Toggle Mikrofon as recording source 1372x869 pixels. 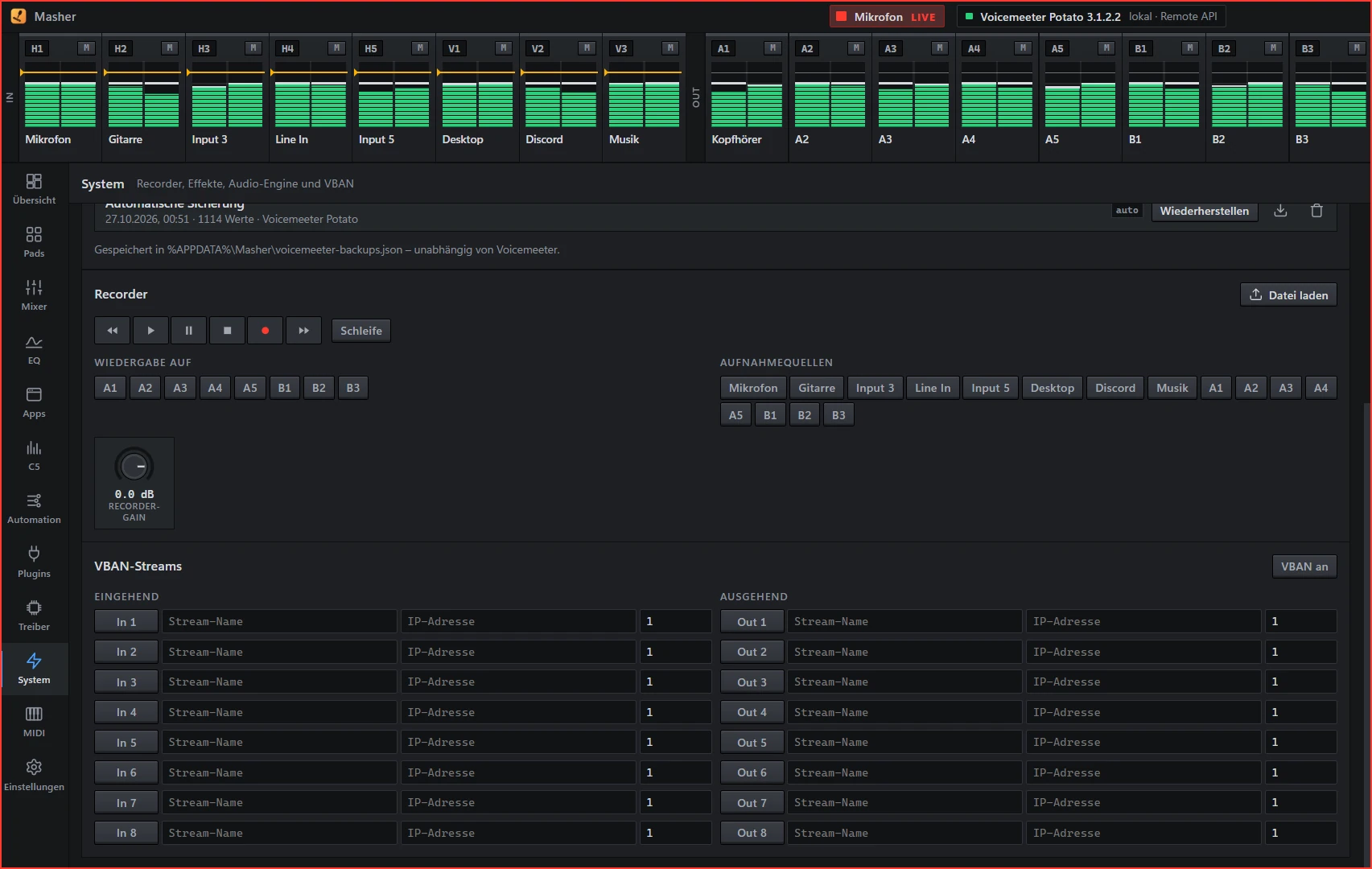753,388
